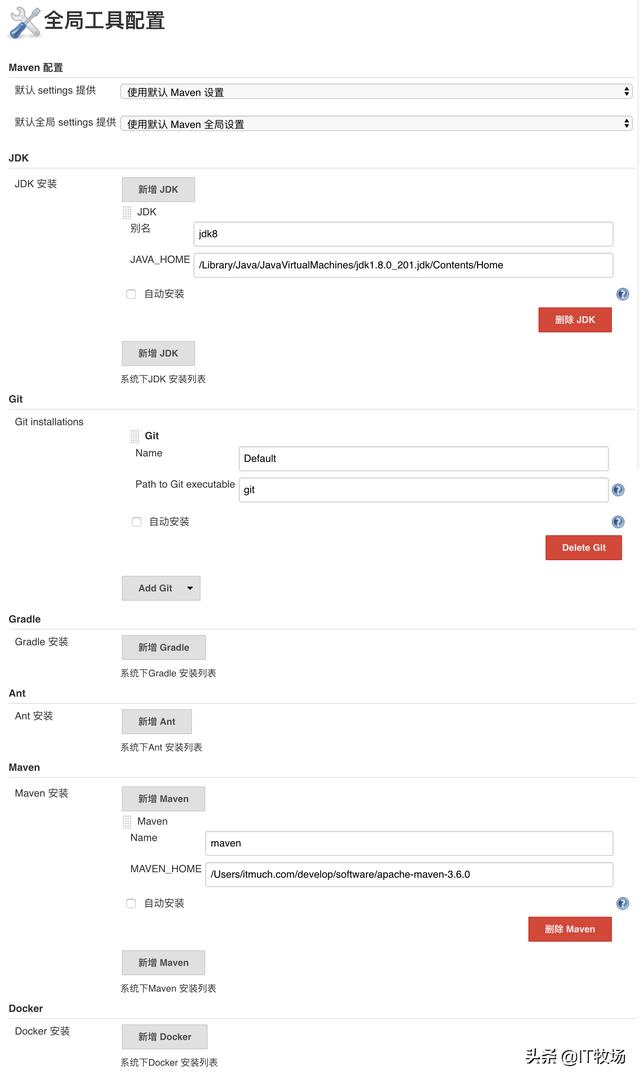Screen dimensions: 640x1079
Task: Click the upper 新增 Maven button
Action: (163, 799)
